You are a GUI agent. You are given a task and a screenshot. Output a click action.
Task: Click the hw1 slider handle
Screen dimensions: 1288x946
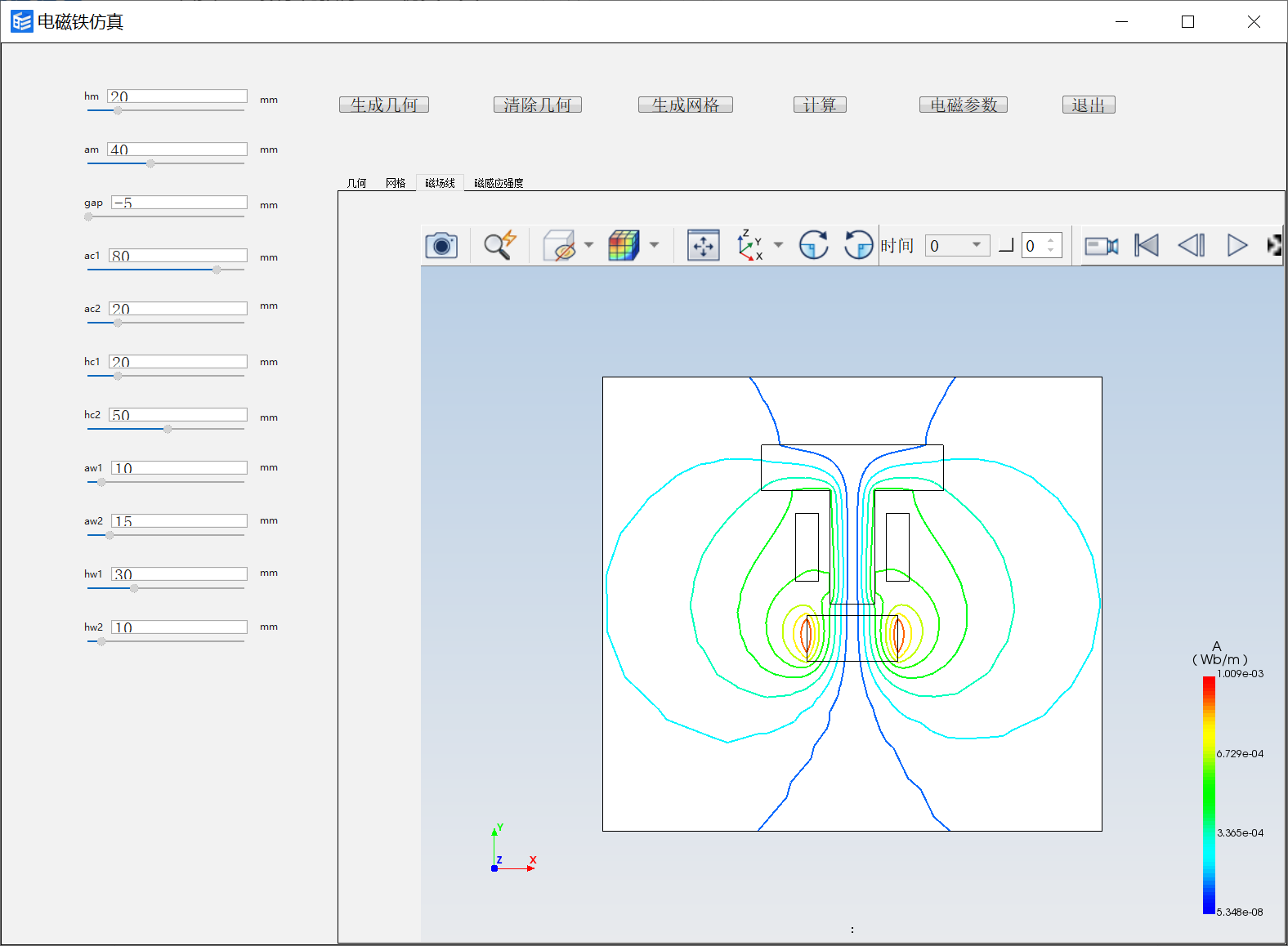coord(134,588)
